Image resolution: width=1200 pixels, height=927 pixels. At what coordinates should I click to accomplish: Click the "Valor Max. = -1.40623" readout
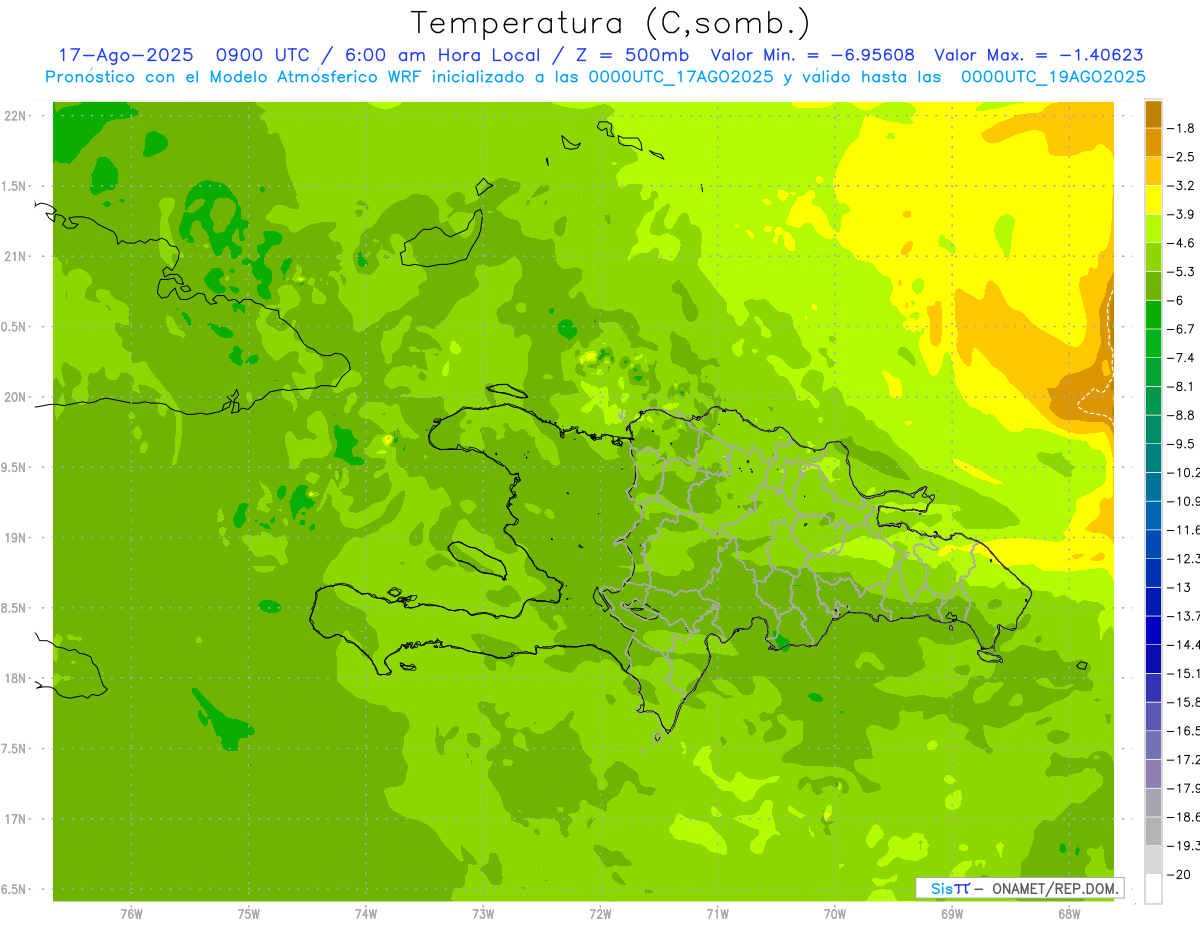(x=1039, y=55)
